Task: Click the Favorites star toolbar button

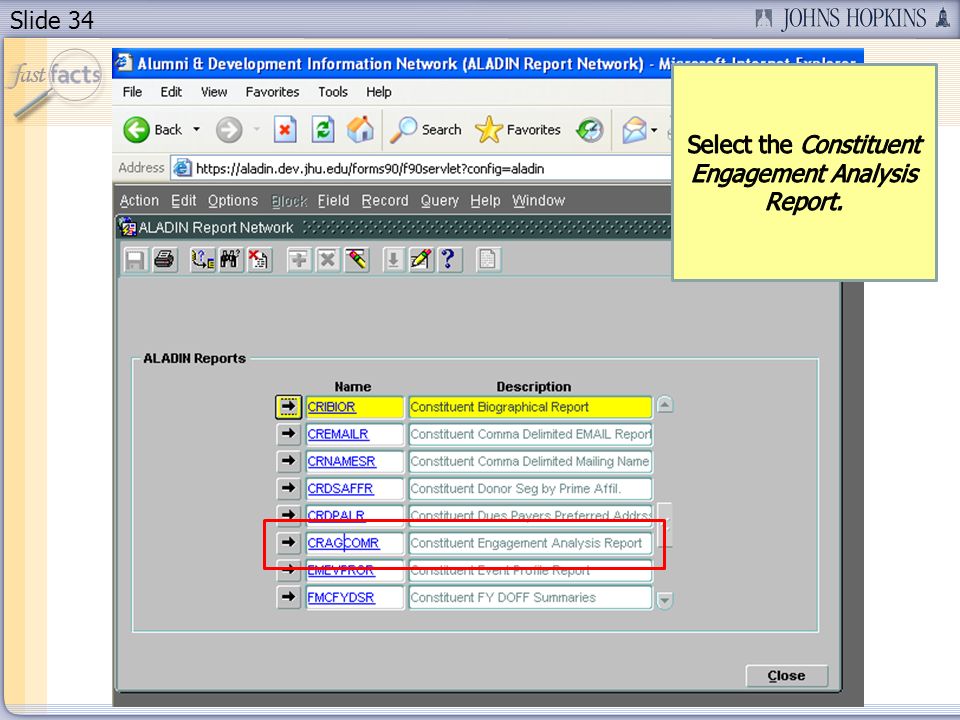Action: (518, 130)
